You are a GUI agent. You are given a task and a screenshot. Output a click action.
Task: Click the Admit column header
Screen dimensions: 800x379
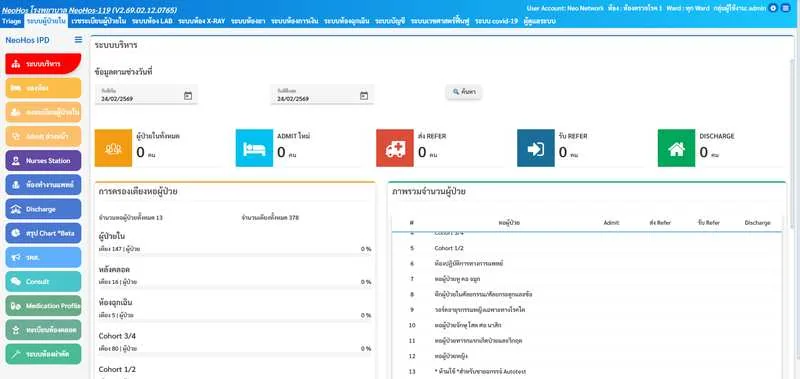coord(611,223)
